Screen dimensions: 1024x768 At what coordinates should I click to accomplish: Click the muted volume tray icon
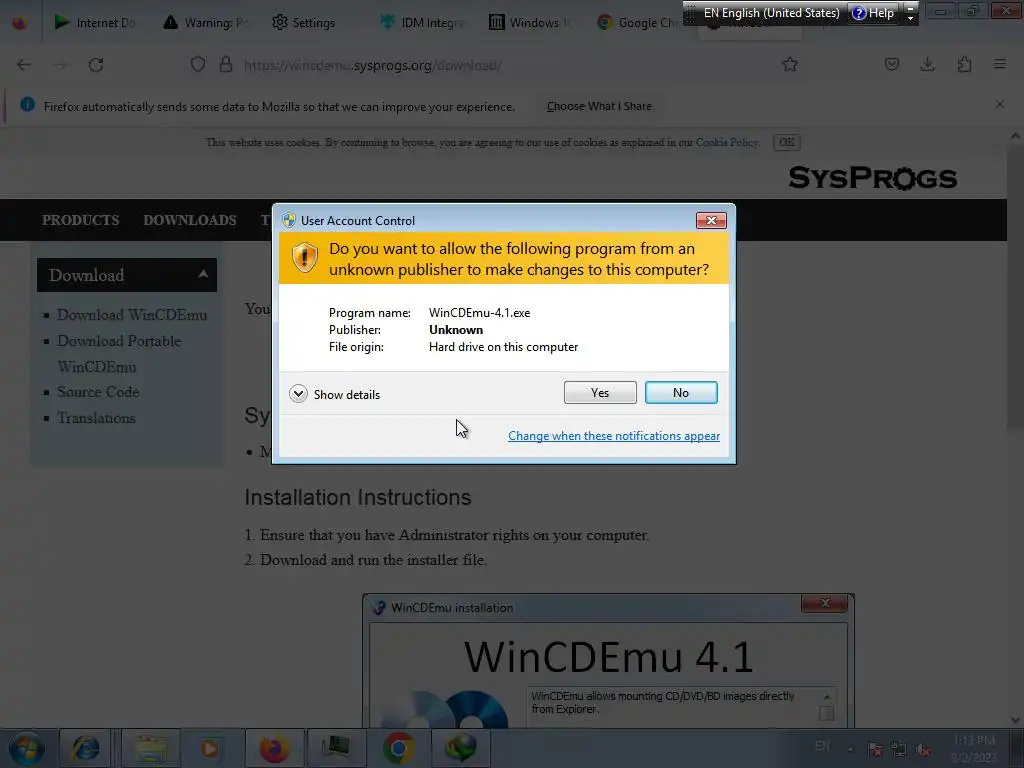click(x=923, y=750)
